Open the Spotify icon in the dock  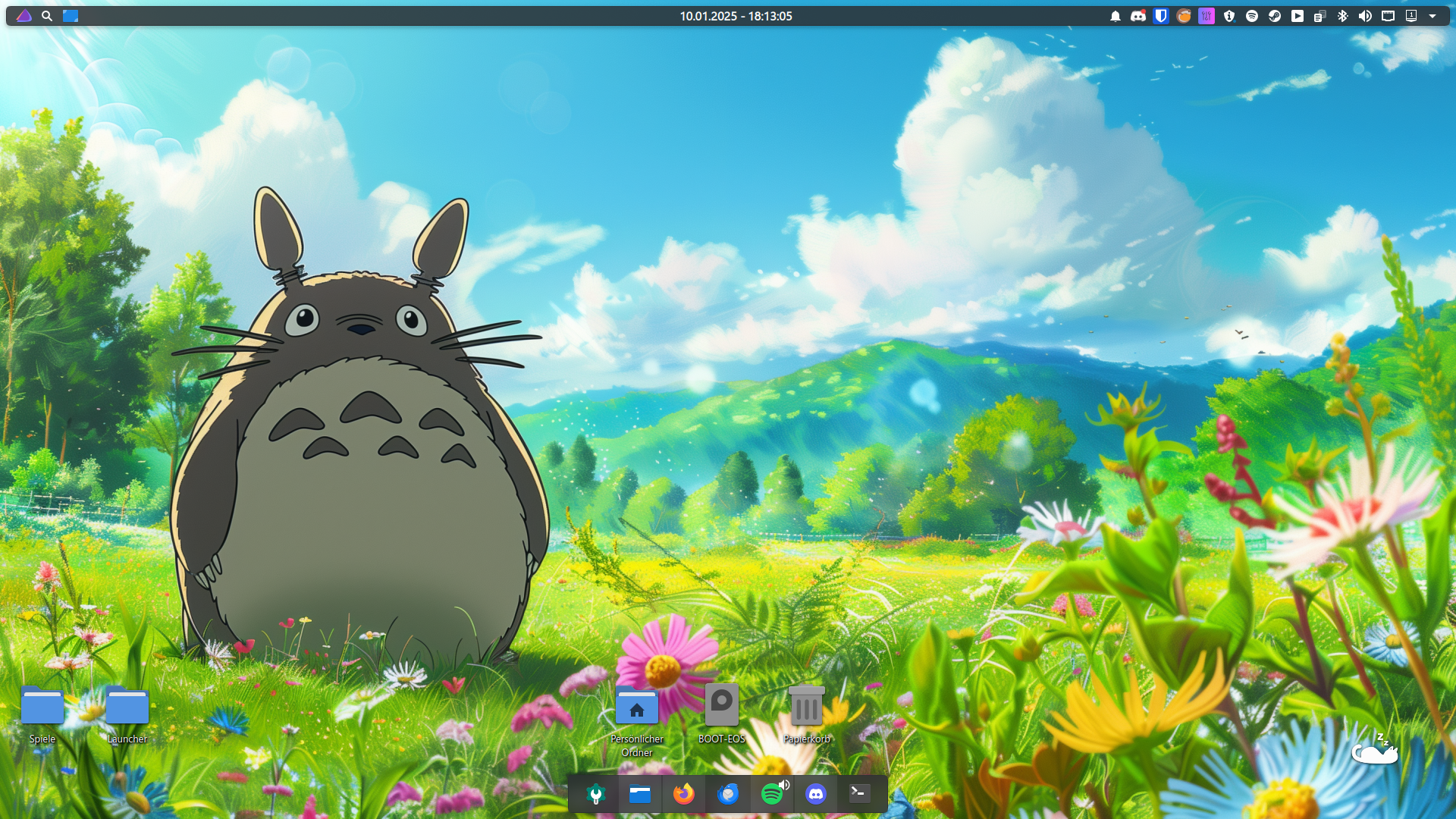tap(771, 795)
